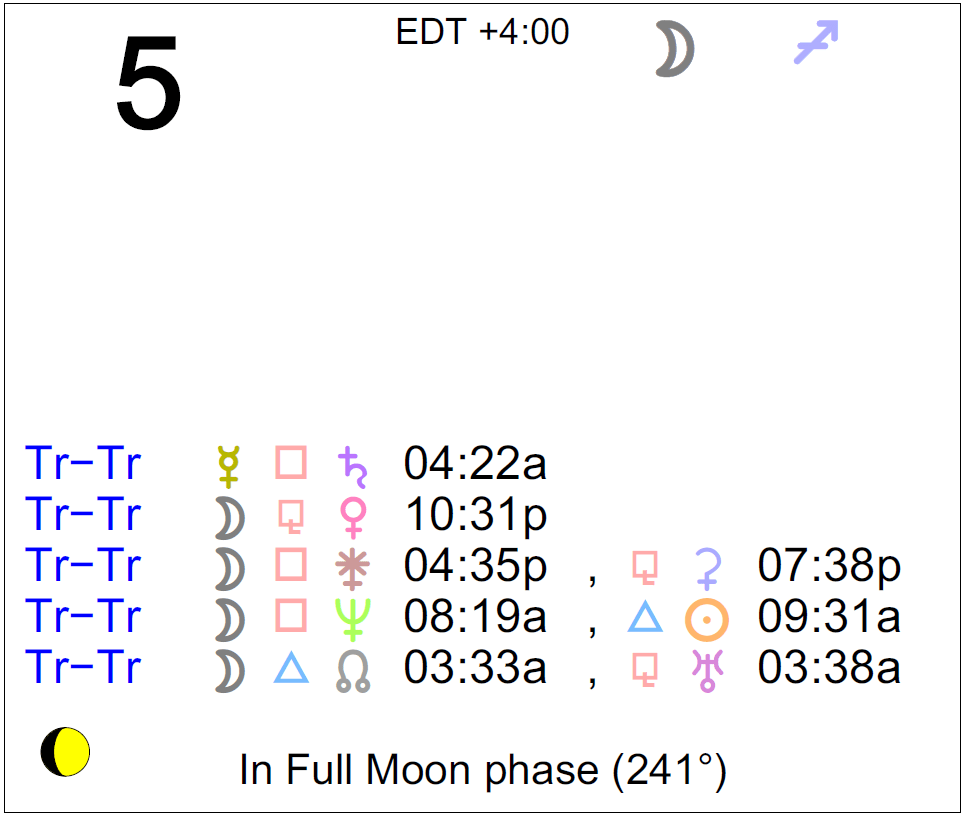The height and width of the screenshot is (817, 966).
Task: Click the 10:31p time entry
Action: click(475, 516)
